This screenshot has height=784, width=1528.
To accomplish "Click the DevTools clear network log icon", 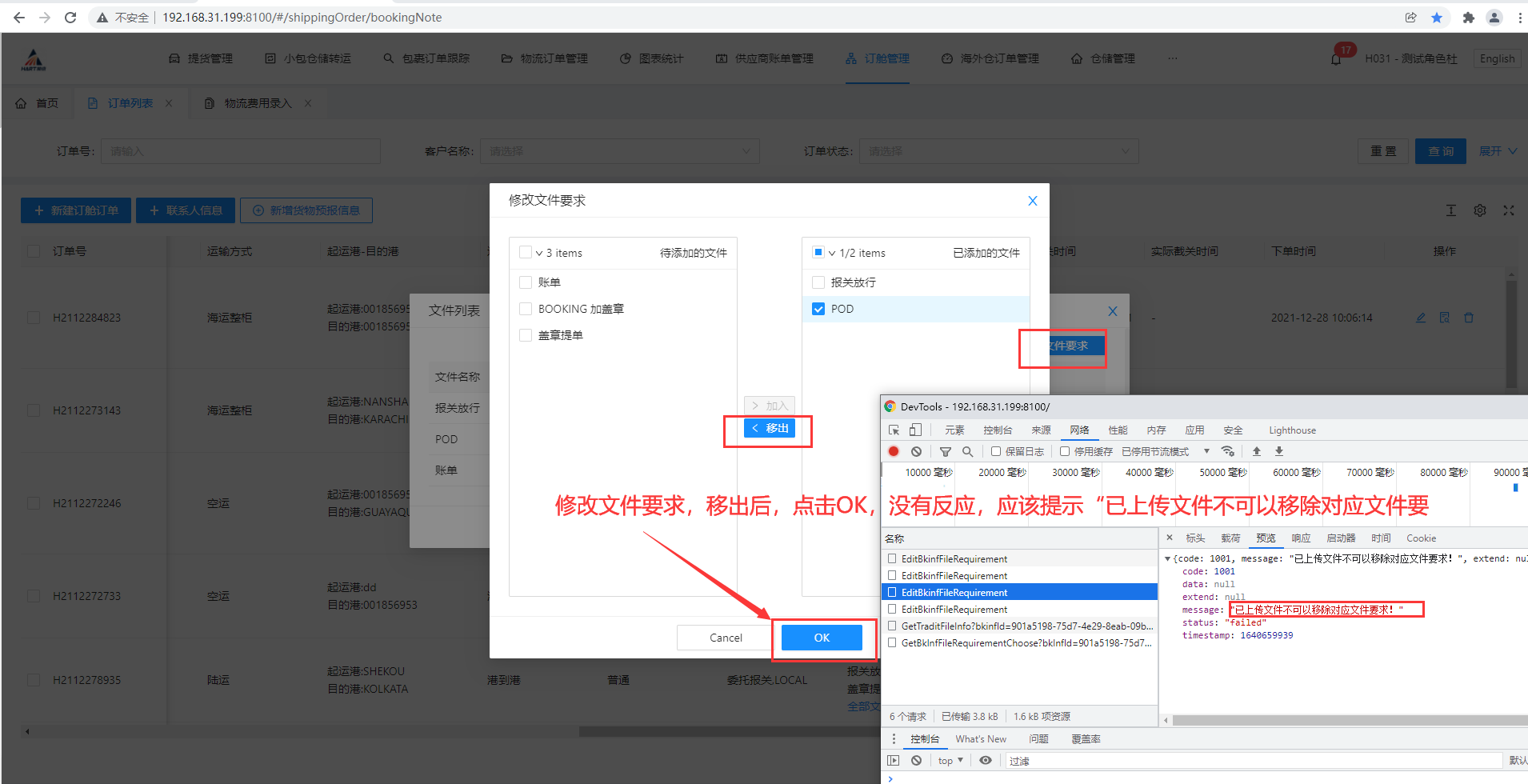I will (x=916, y=451).
